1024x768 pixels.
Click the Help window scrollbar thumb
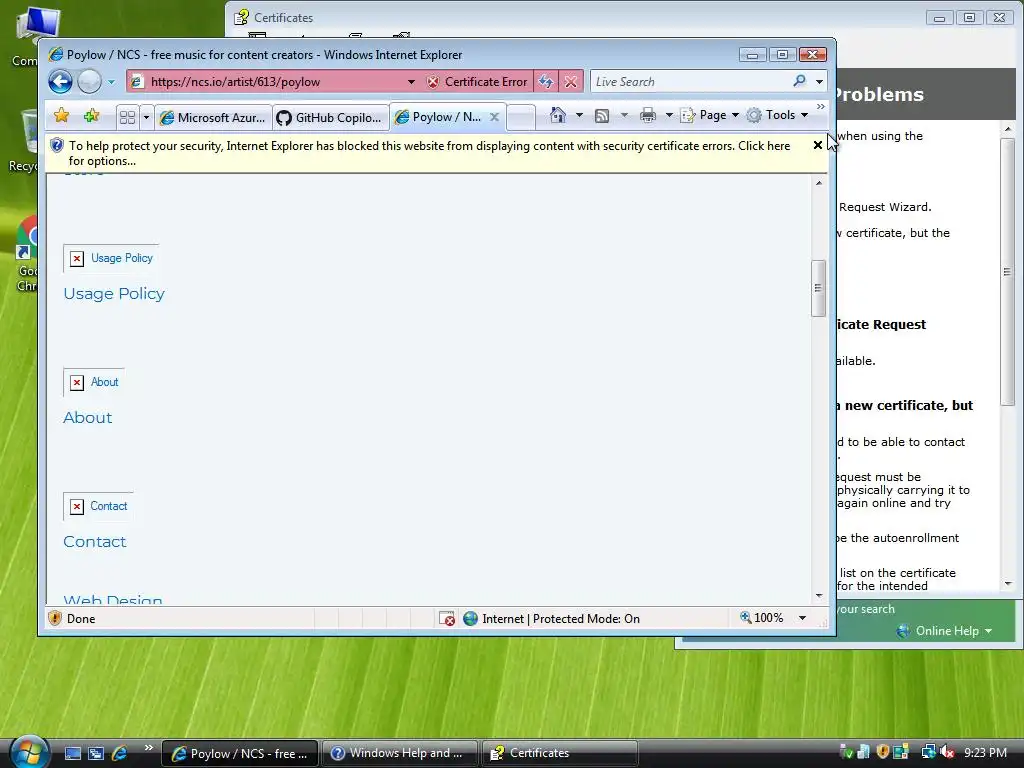click(x=1007, y=272)
